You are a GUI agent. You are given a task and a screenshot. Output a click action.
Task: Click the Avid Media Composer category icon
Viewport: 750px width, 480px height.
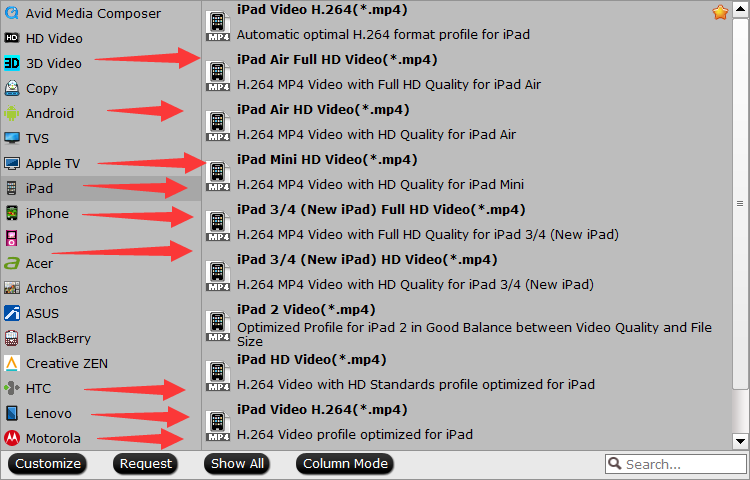coord(12,13)
